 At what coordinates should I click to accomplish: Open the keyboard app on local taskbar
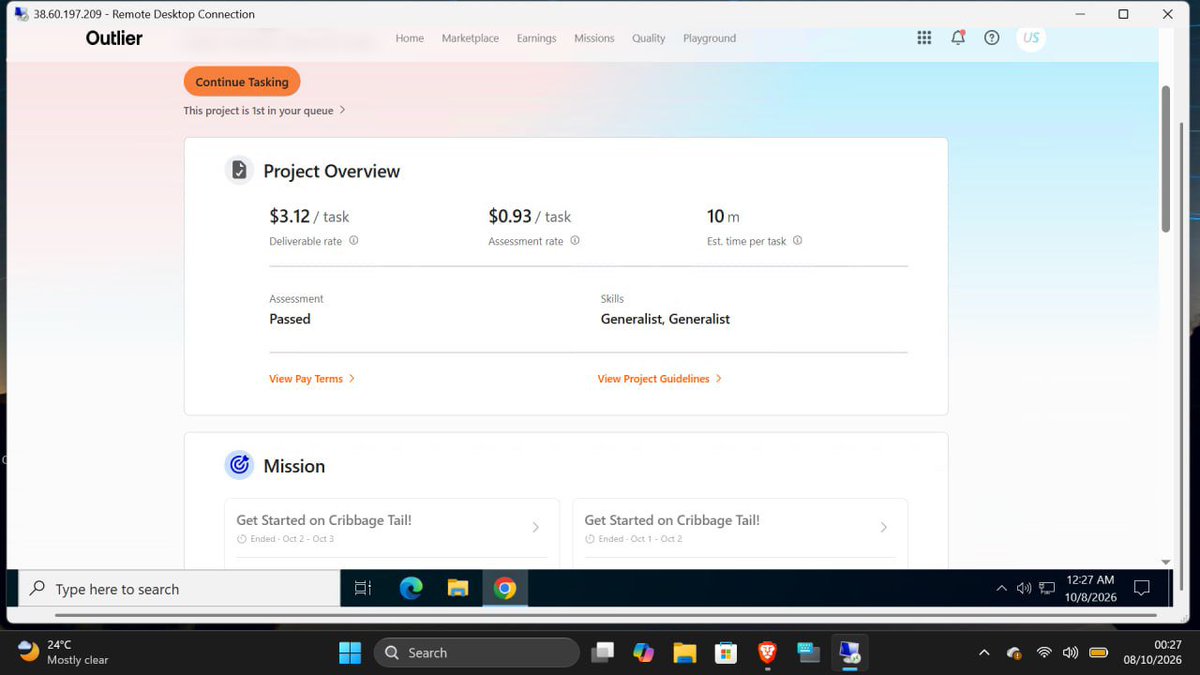click(x=808, y=653)
